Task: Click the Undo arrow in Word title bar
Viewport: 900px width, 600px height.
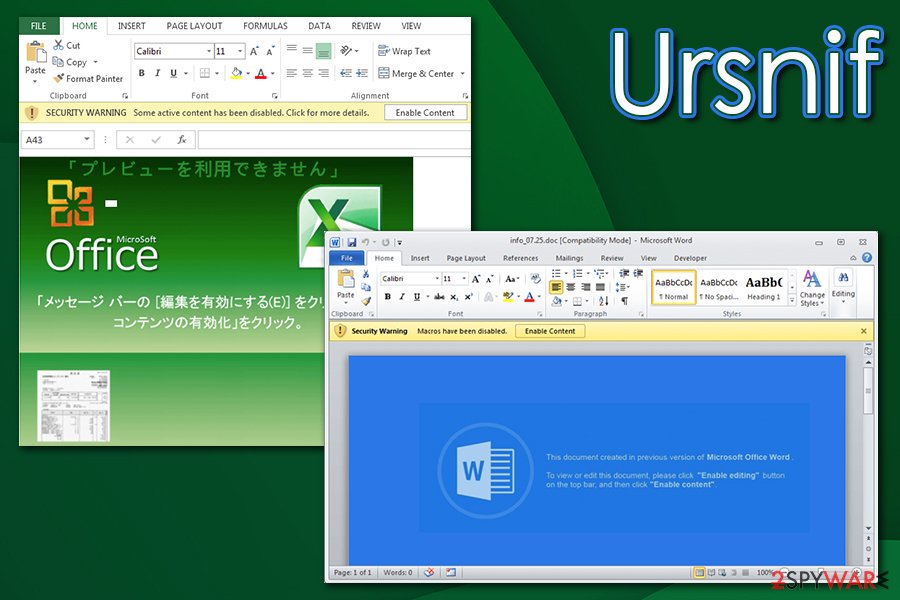Action: [365, 242]
